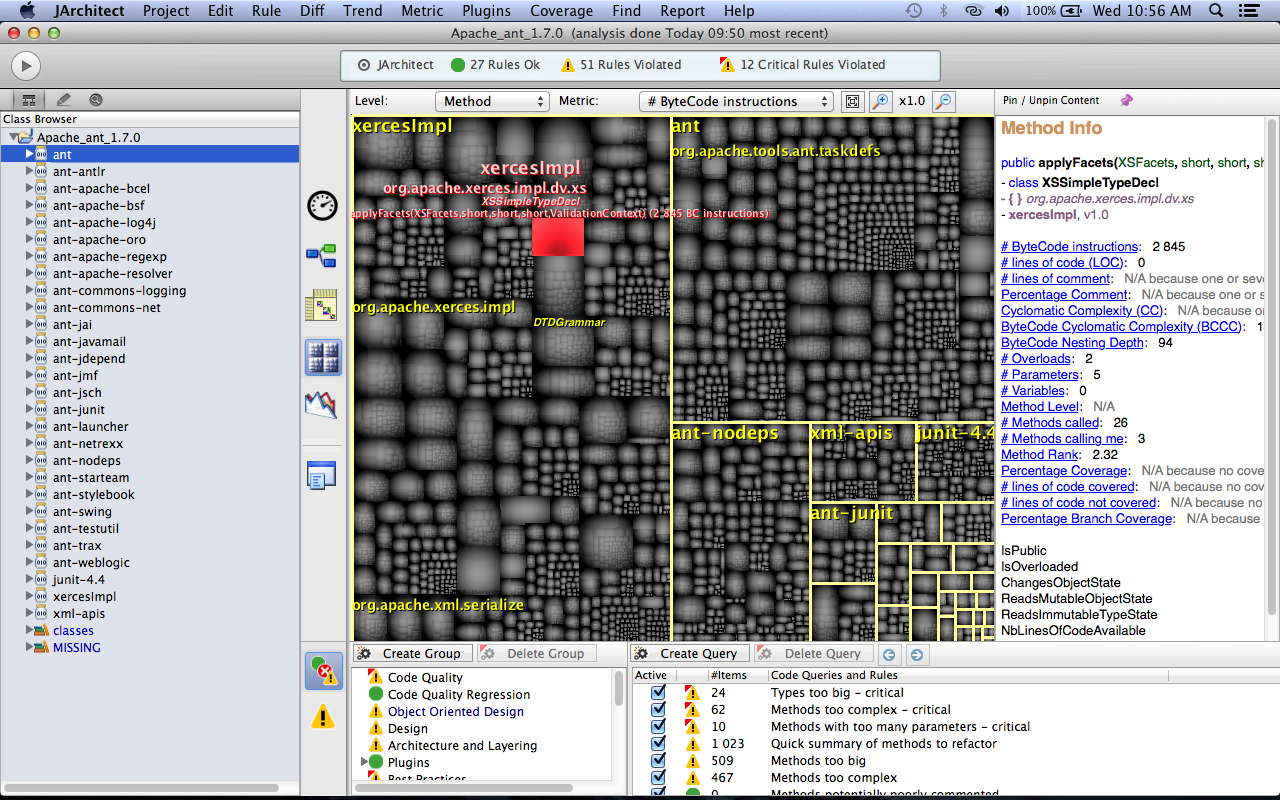Click the ant-jai jar icon

tap(42, 325)
